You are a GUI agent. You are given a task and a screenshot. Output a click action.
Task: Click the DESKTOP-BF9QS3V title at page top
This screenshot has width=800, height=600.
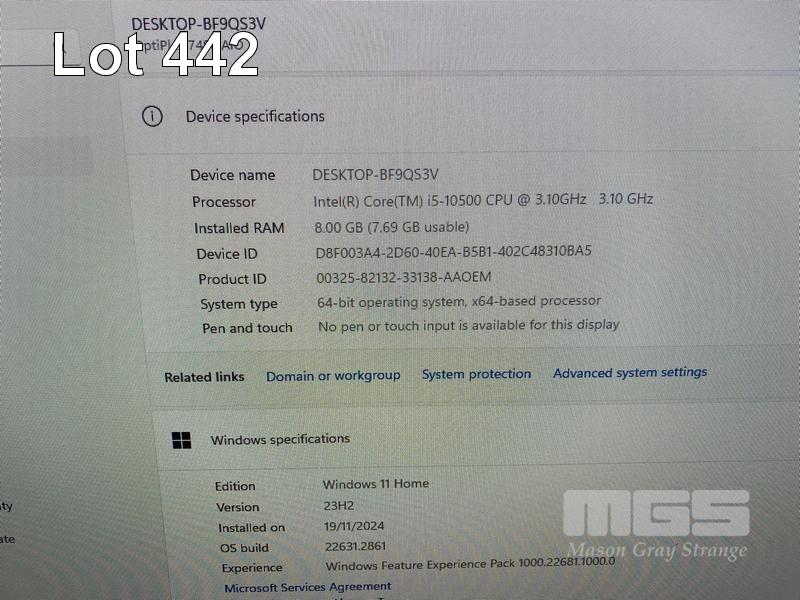coord(198,24)
